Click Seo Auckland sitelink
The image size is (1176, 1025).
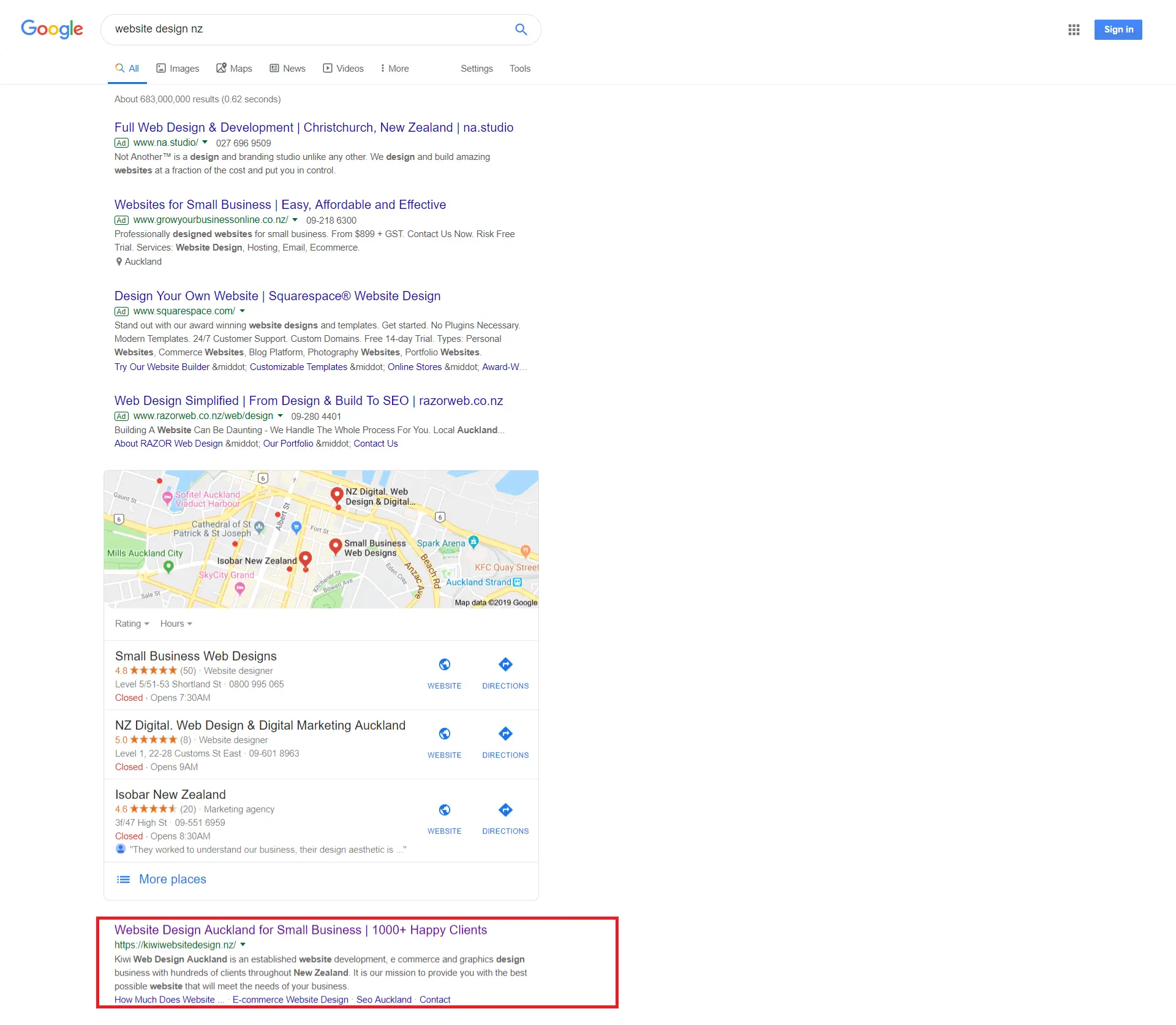click(x=384, y=1000)
